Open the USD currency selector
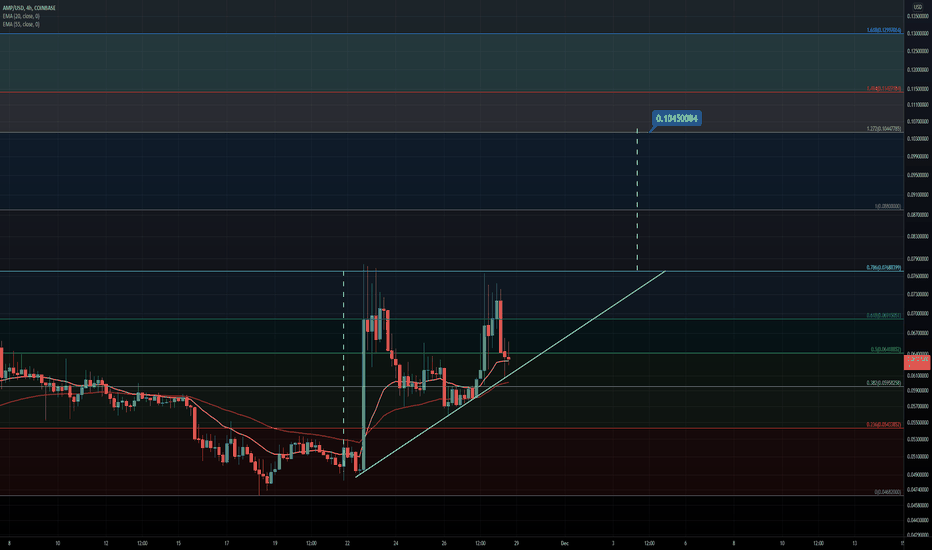Screen dimensions: 932x550 (918, 7)
